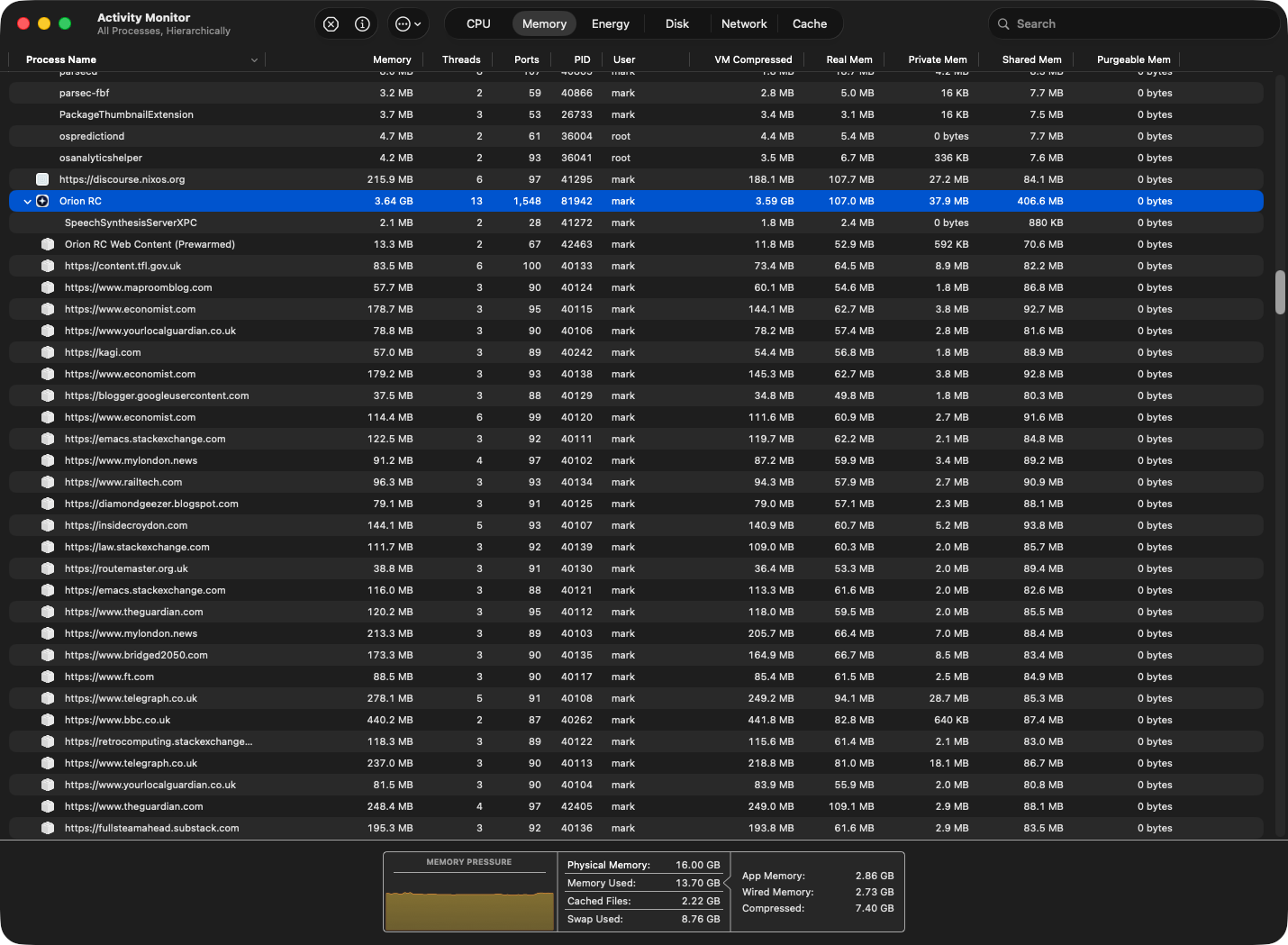Switch to the CPU tab

coord(478,24)
